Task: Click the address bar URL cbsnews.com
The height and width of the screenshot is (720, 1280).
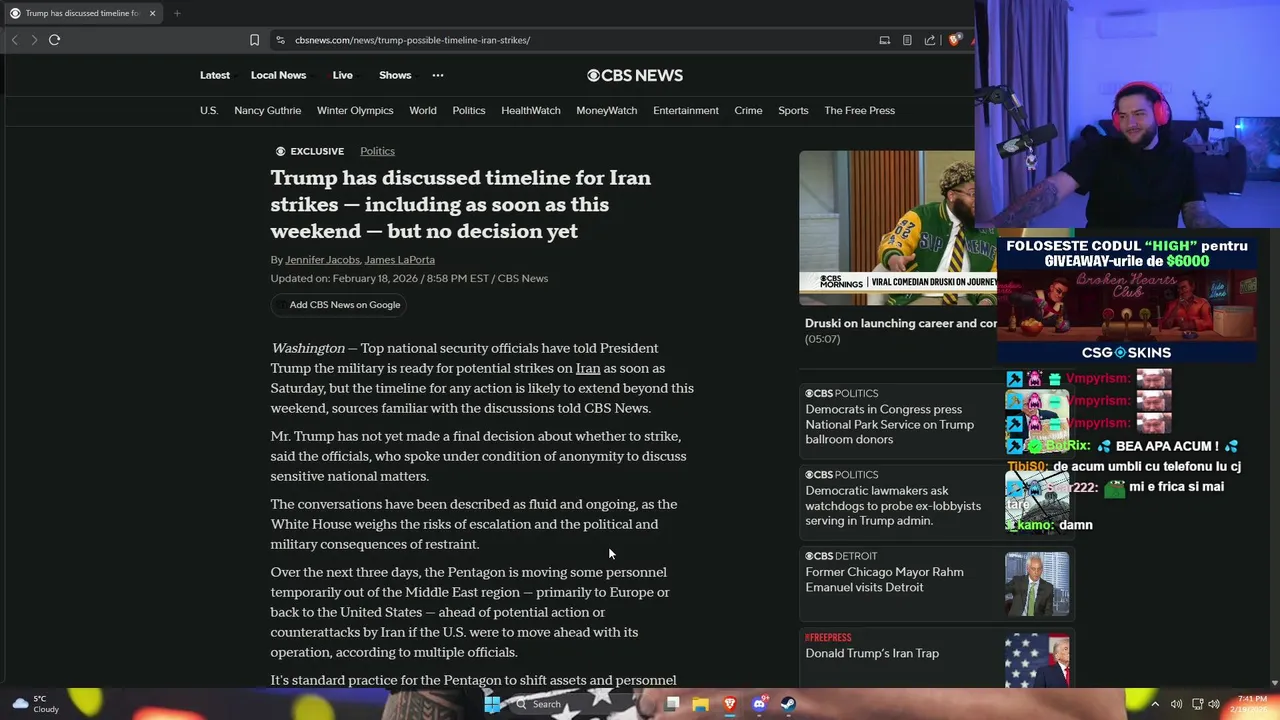Action: [412, 40]
